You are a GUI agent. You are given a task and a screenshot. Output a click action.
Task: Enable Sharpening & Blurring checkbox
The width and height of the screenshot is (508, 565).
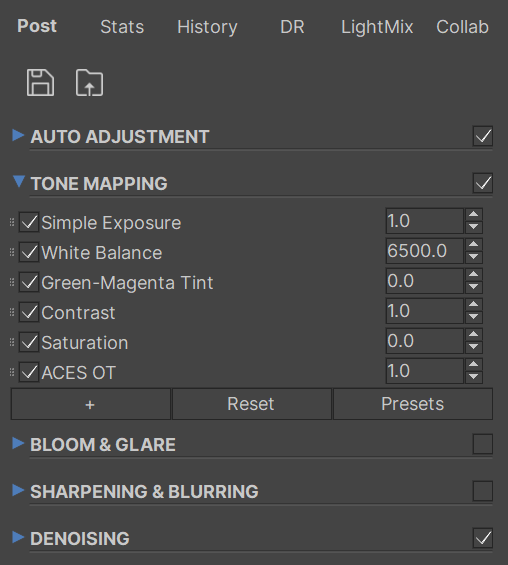pos(483,491)
